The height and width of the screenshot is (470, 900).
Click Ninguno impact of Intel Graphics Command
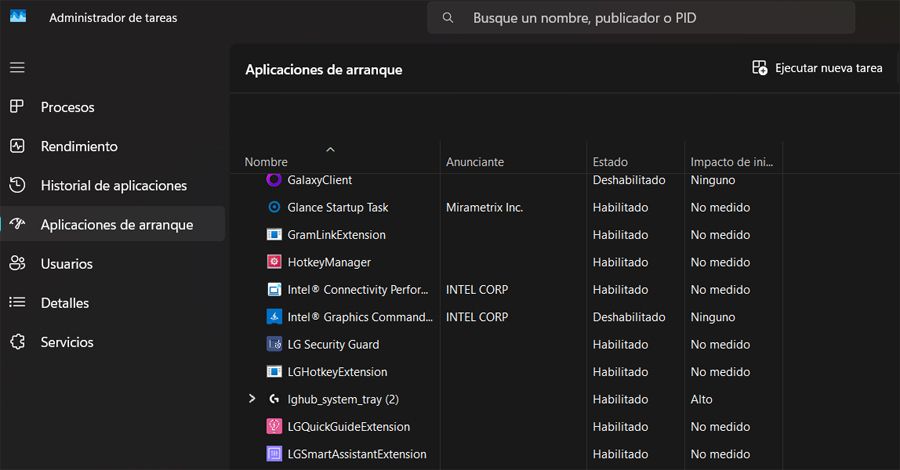click(x=713, y=317)
